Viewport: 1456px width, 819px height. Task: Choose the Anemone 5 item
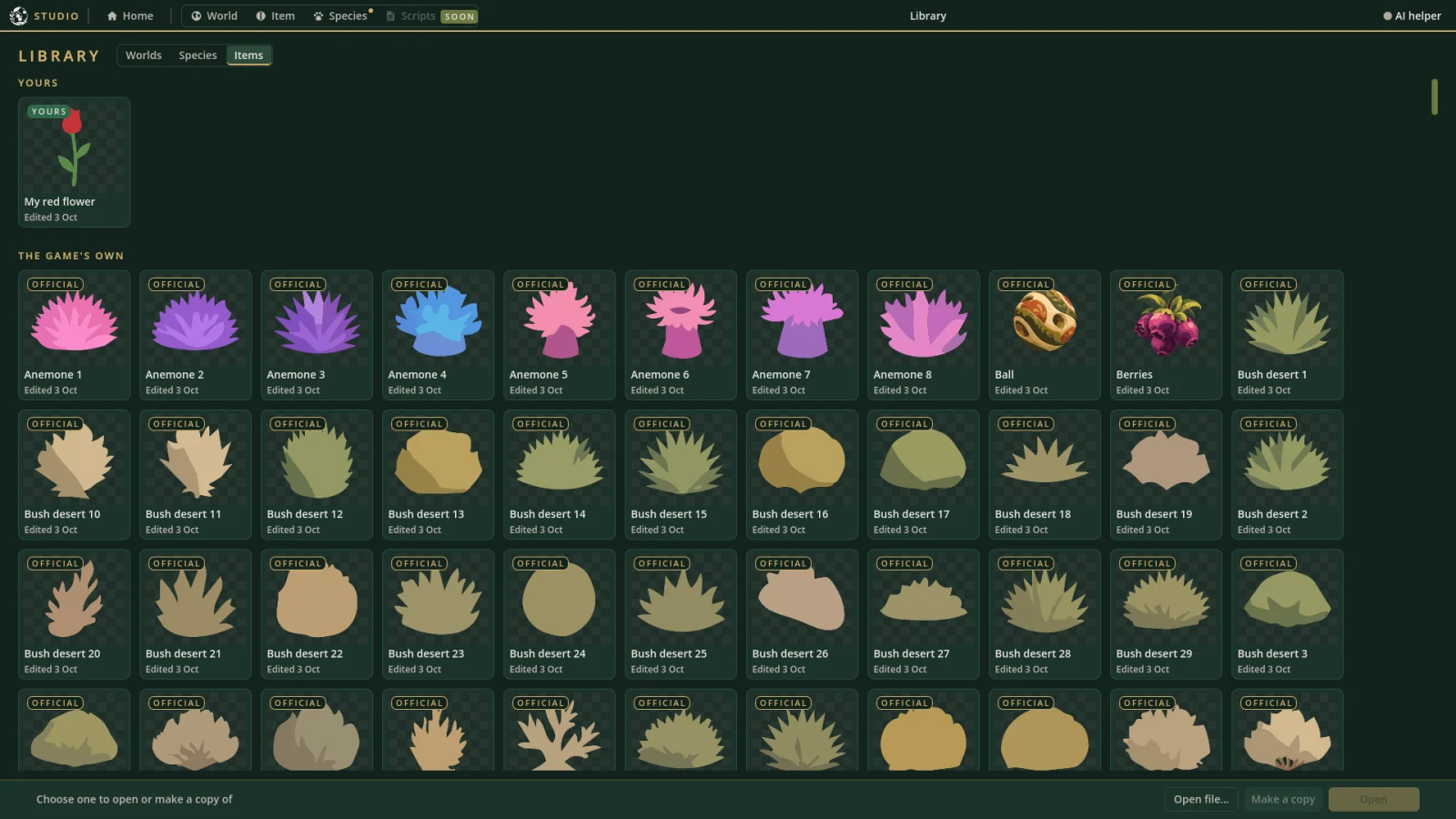pyautogui.click(x=560, y=335)
